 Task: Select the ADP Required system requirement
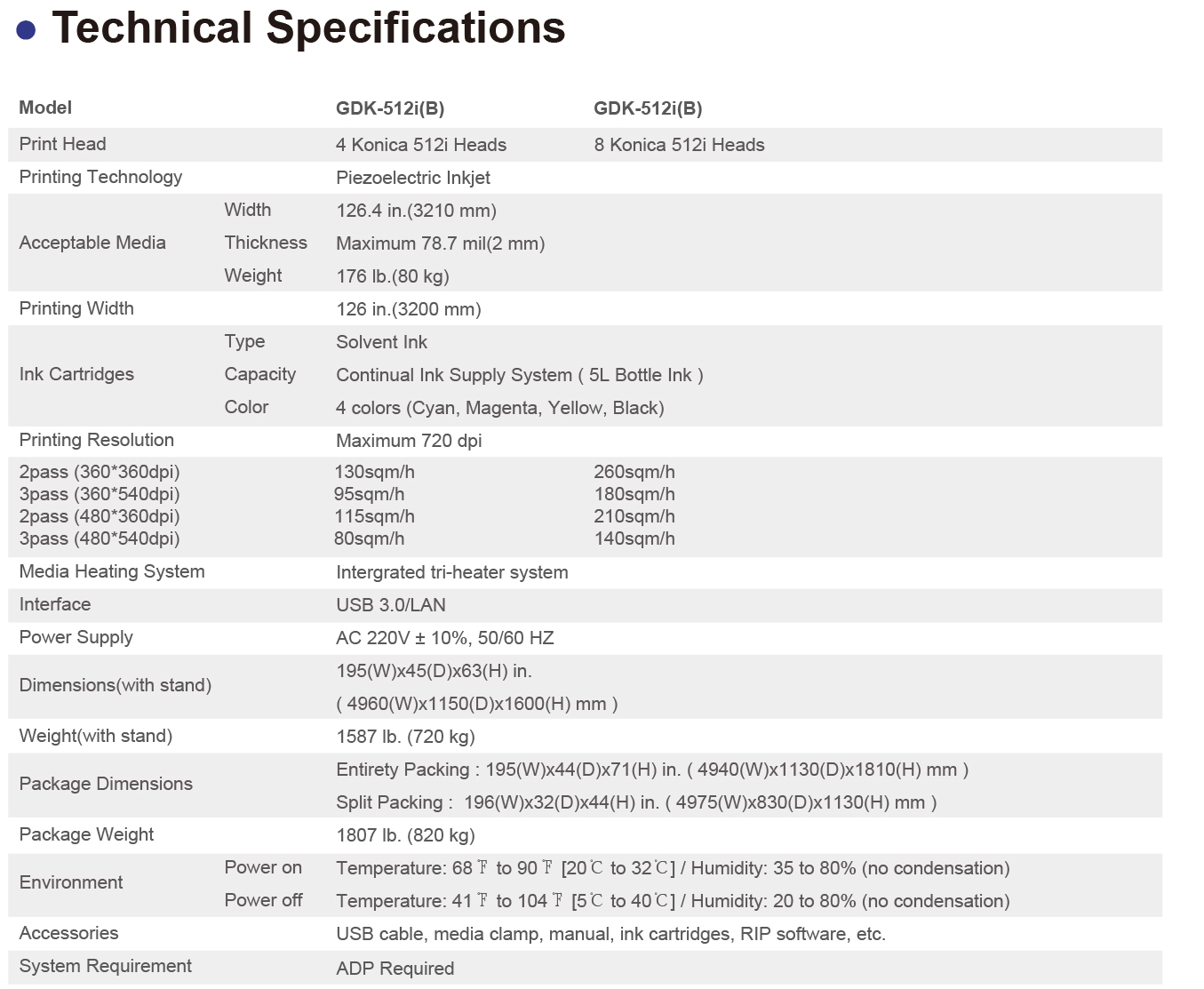[x=395, y=969]
